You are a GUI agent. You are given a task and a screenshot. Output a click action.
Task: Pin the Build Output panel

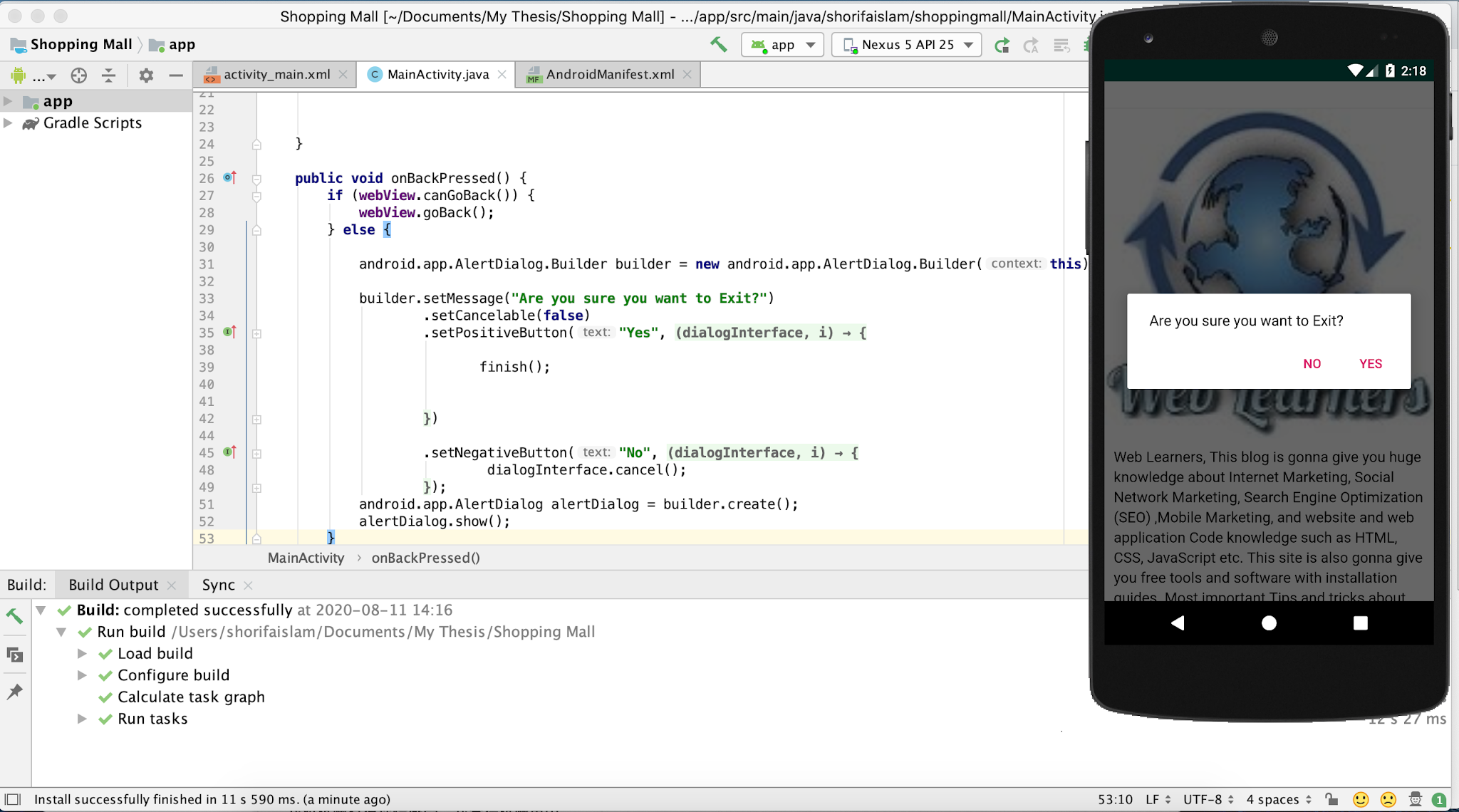point(15,691)
